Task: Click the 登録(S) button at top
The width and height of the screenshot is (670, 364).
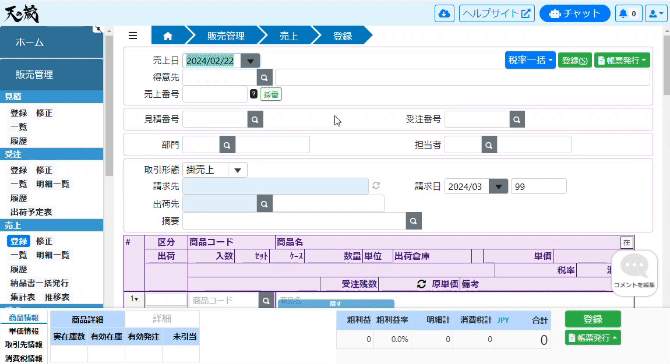Action: [x=575, y=60]
